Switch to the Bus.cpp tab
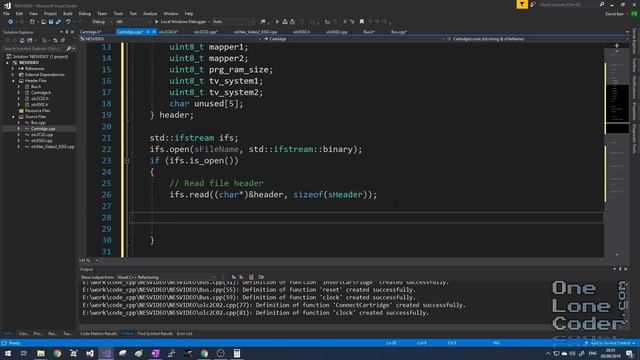This screenshot has height=360, width=640. click(x=399, y=31)
